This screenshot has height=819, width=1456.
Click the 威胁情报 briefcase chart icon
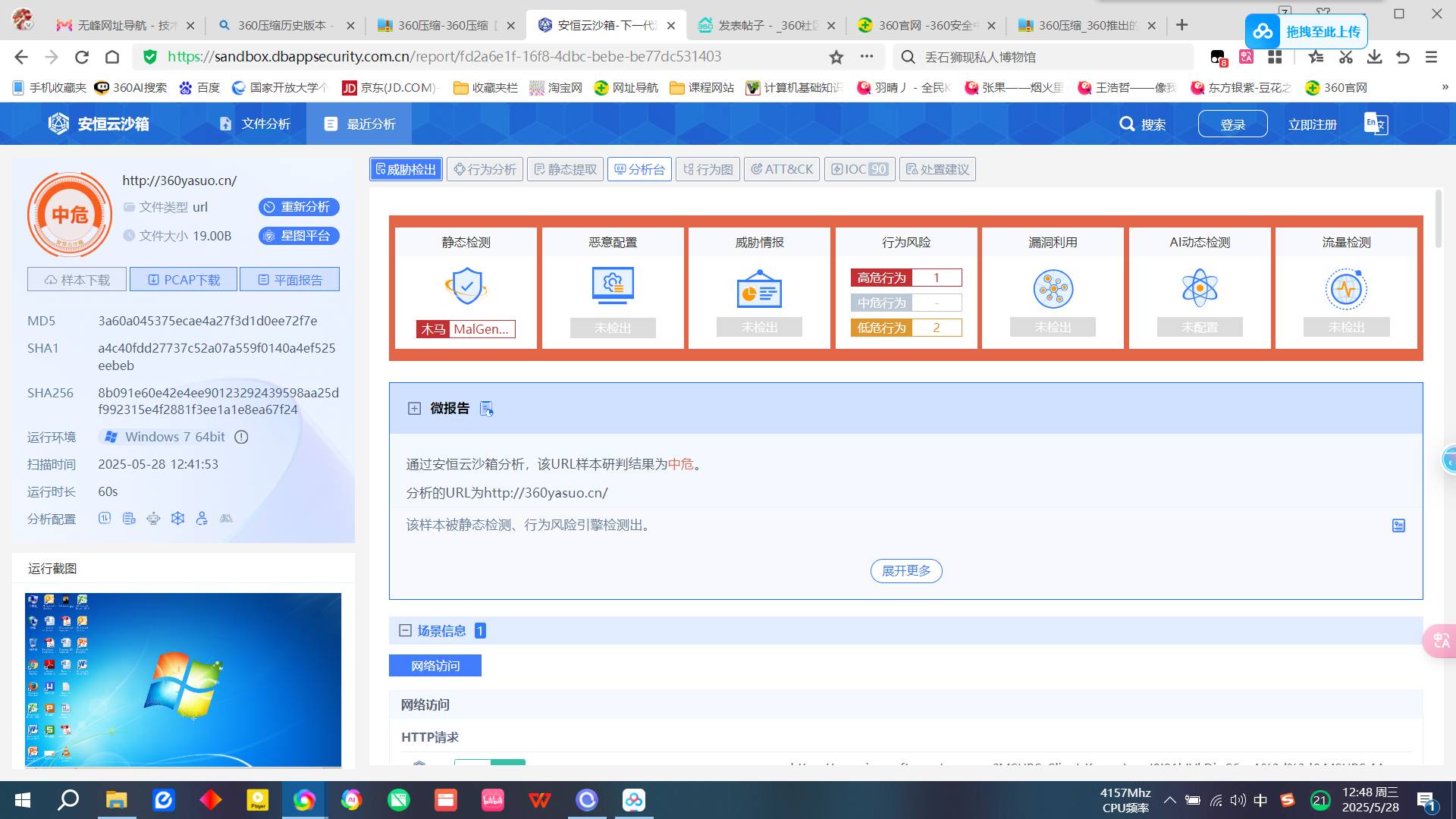point(759,288)
